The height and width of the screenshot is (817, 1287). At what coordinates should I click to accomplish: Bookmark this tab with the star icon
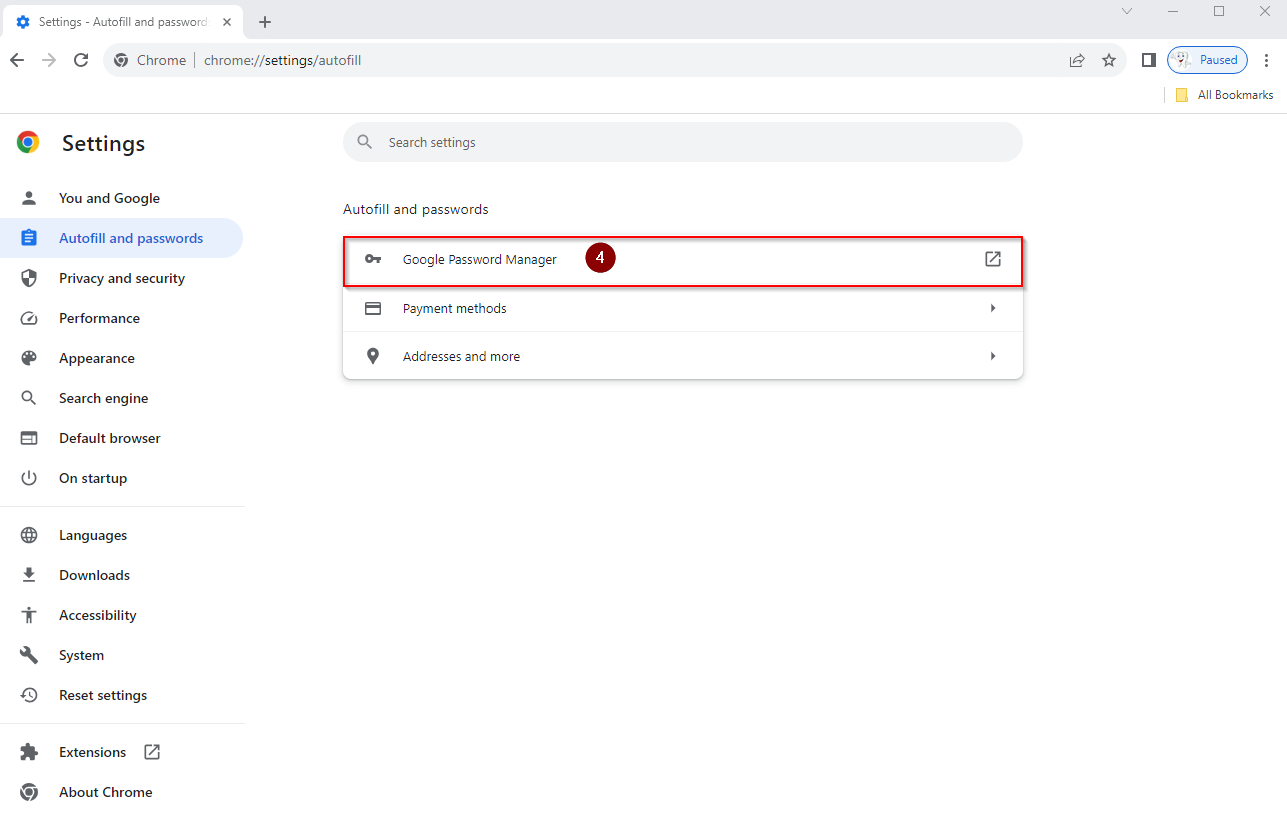click(x=1109, y=60)
